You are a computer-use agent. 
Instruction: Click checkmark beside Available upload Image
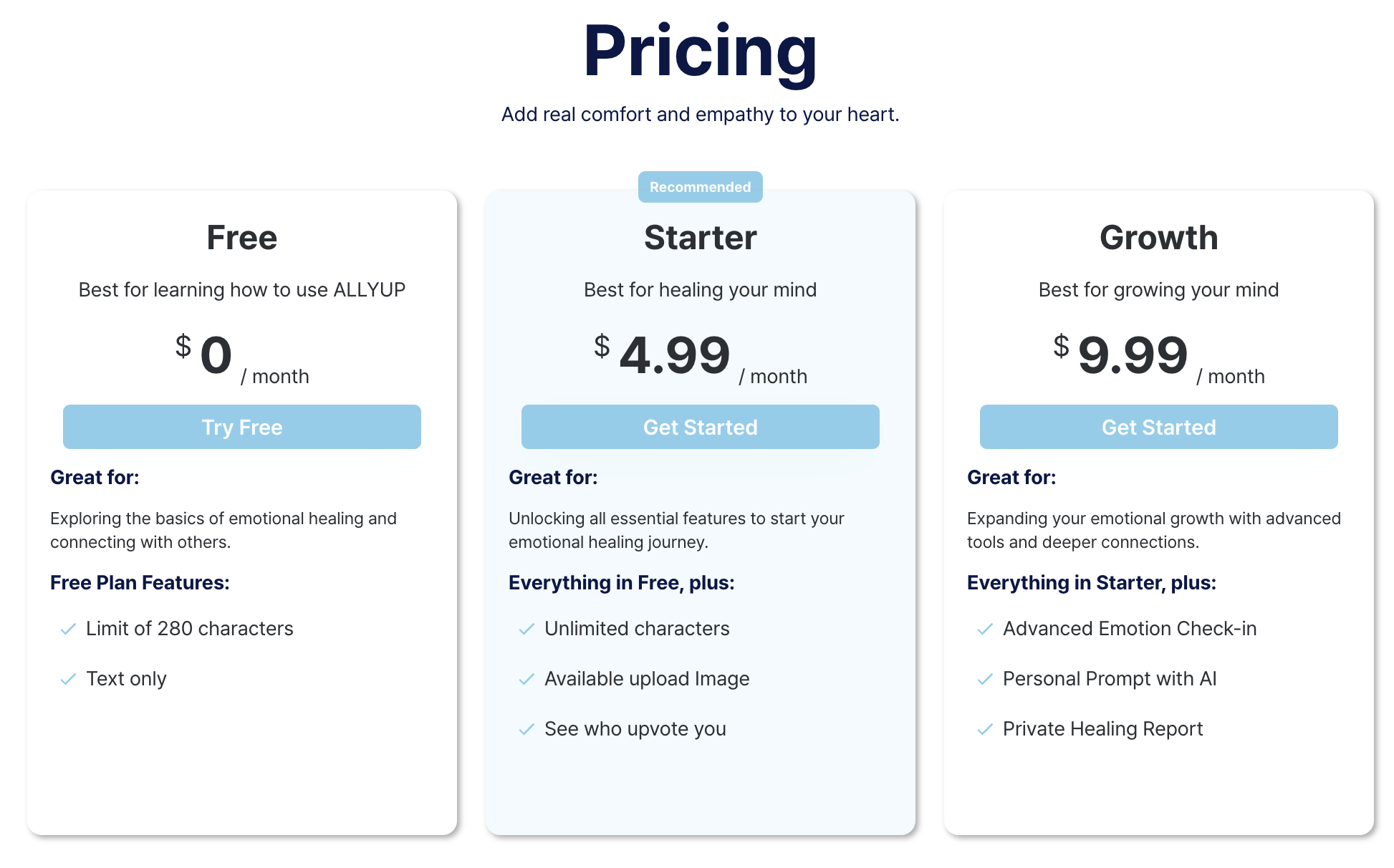tap(527, 679)
